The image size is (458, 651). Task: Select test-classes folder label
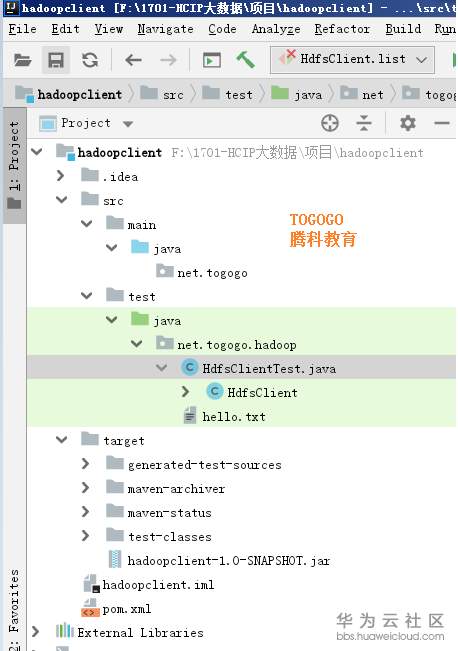tap(170, 537)
